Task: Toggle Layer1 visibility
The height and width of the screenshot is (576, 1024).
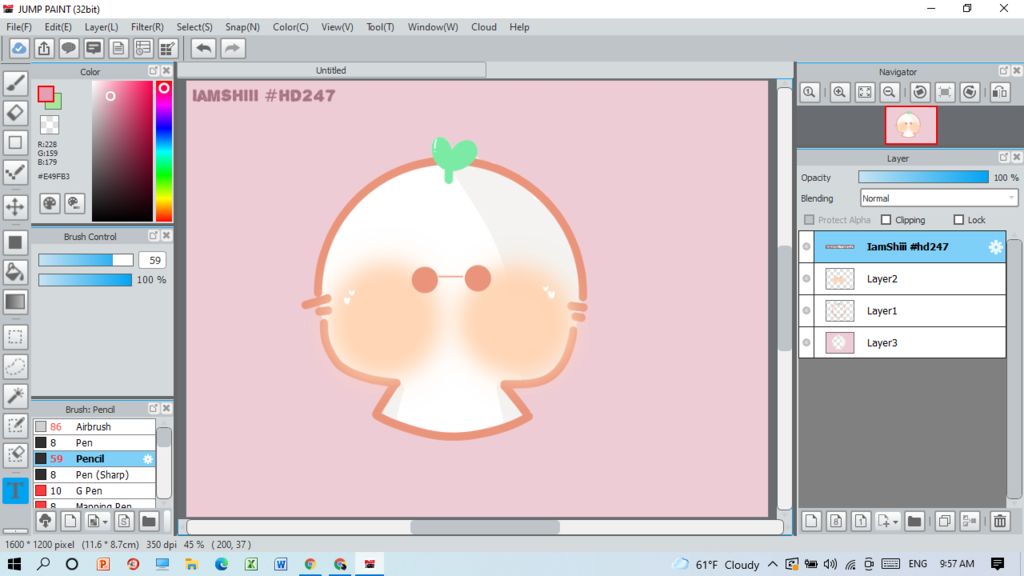Action: tap(807, 311)
